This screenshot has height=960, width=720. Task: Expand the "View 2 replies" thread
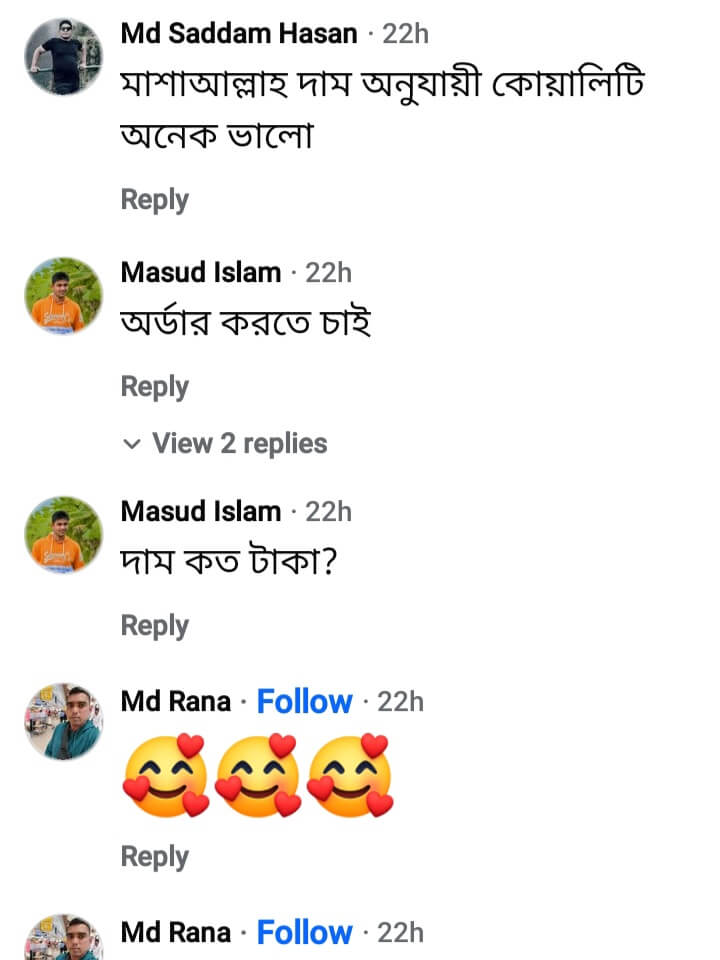(x=239, y=443)
